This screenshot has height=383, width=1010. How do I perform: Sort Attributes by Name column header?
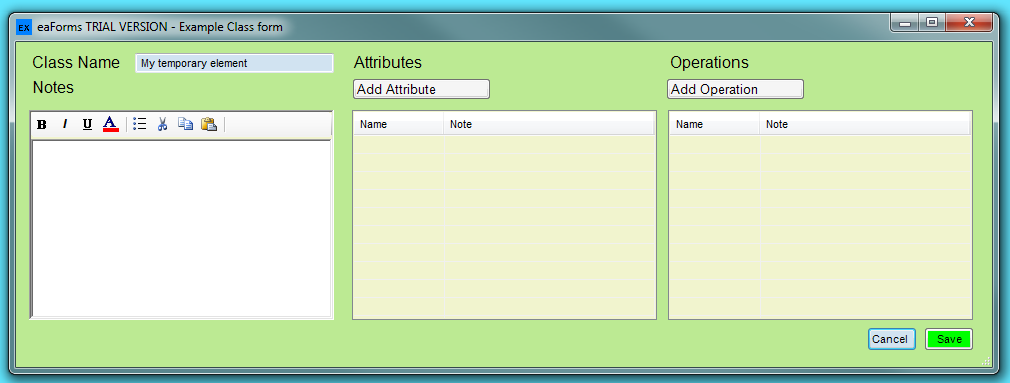398,124
